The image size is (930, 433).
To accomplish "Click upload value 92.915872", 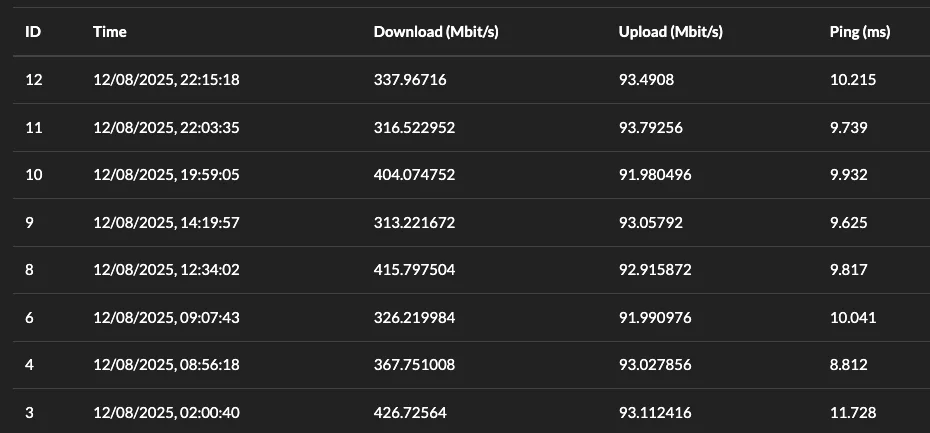I will [x=655, y=270].
